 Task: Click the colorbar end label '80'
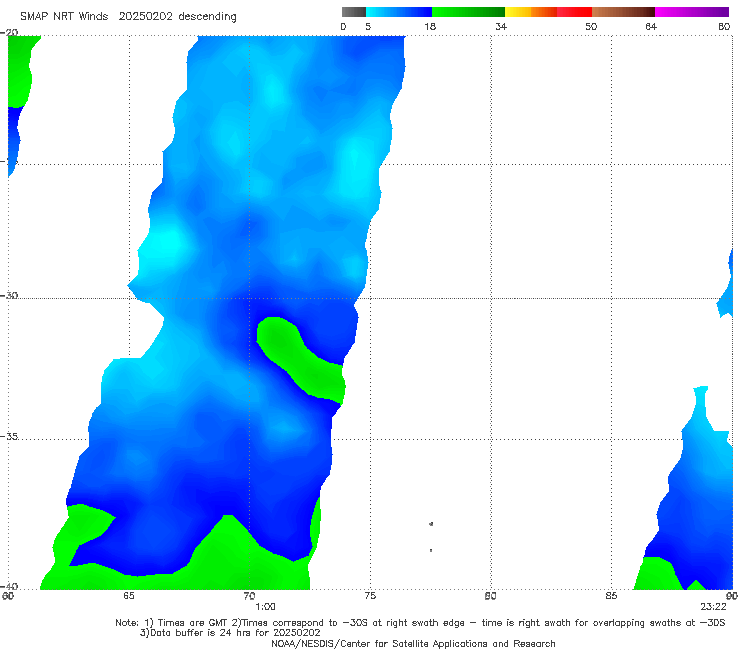tap(724, 26)
